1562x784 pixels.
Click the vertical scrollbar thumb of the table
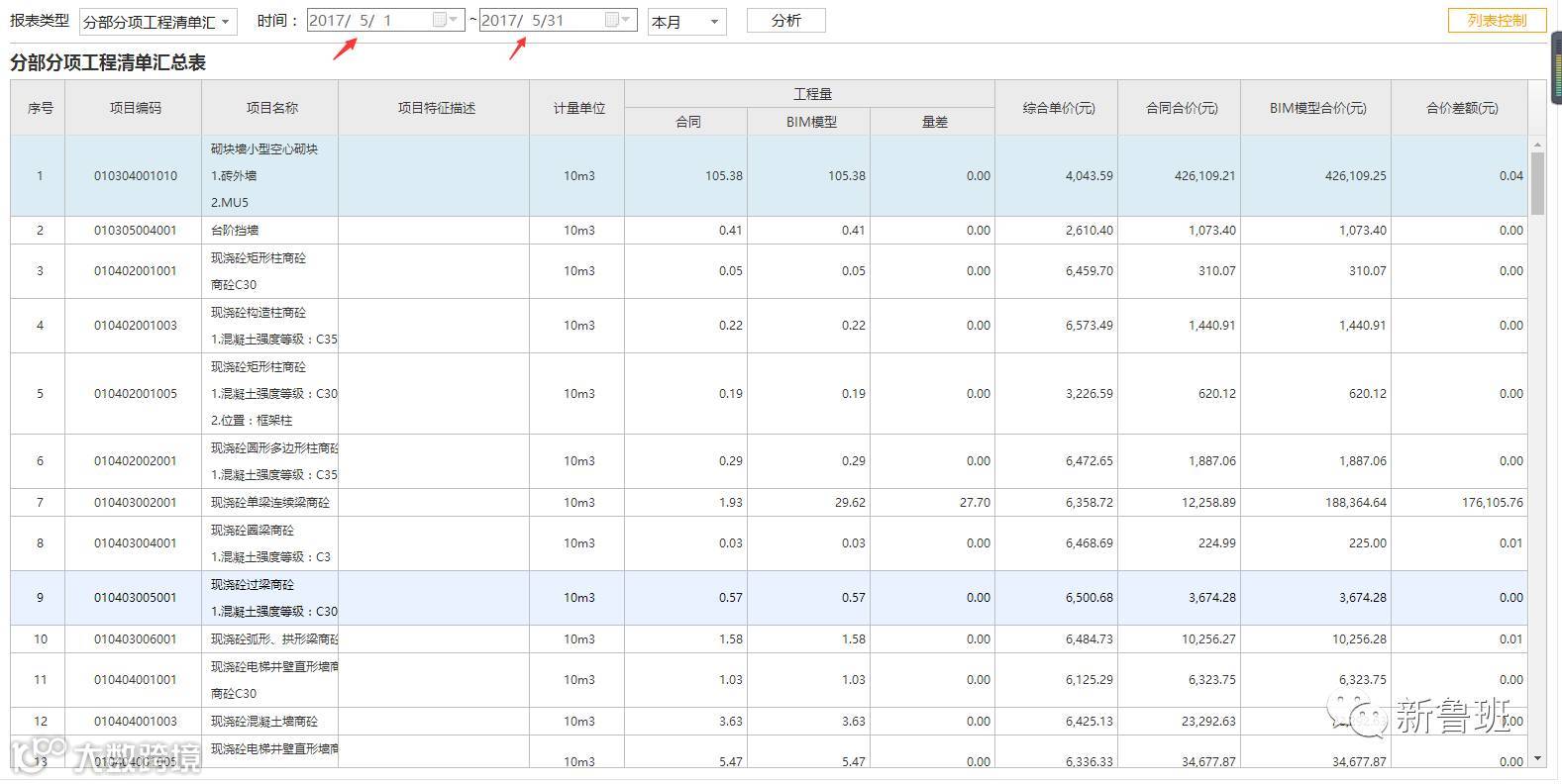(x=1537, y=183)
